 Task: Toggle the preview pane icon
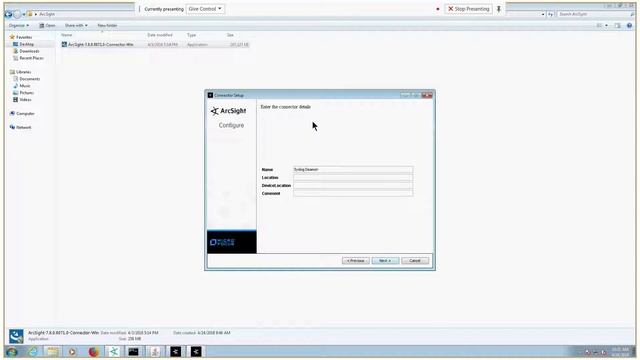coord(617,25)
